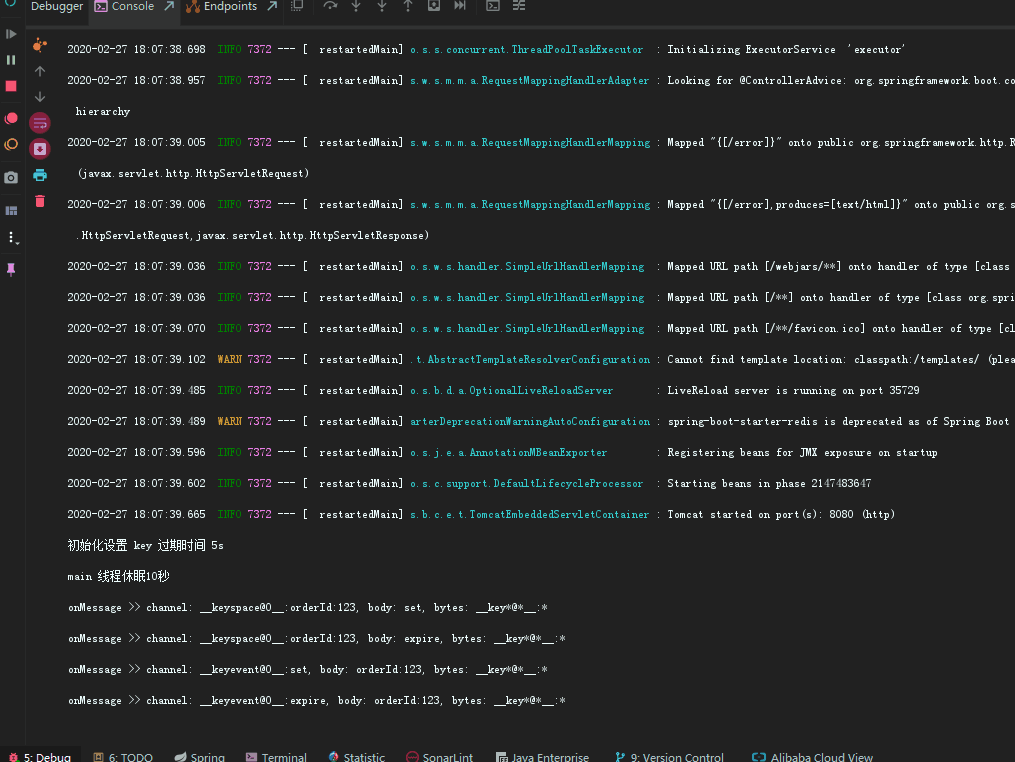
Task: Open the SonarLint tool window
Action: [x=440, y=756]
